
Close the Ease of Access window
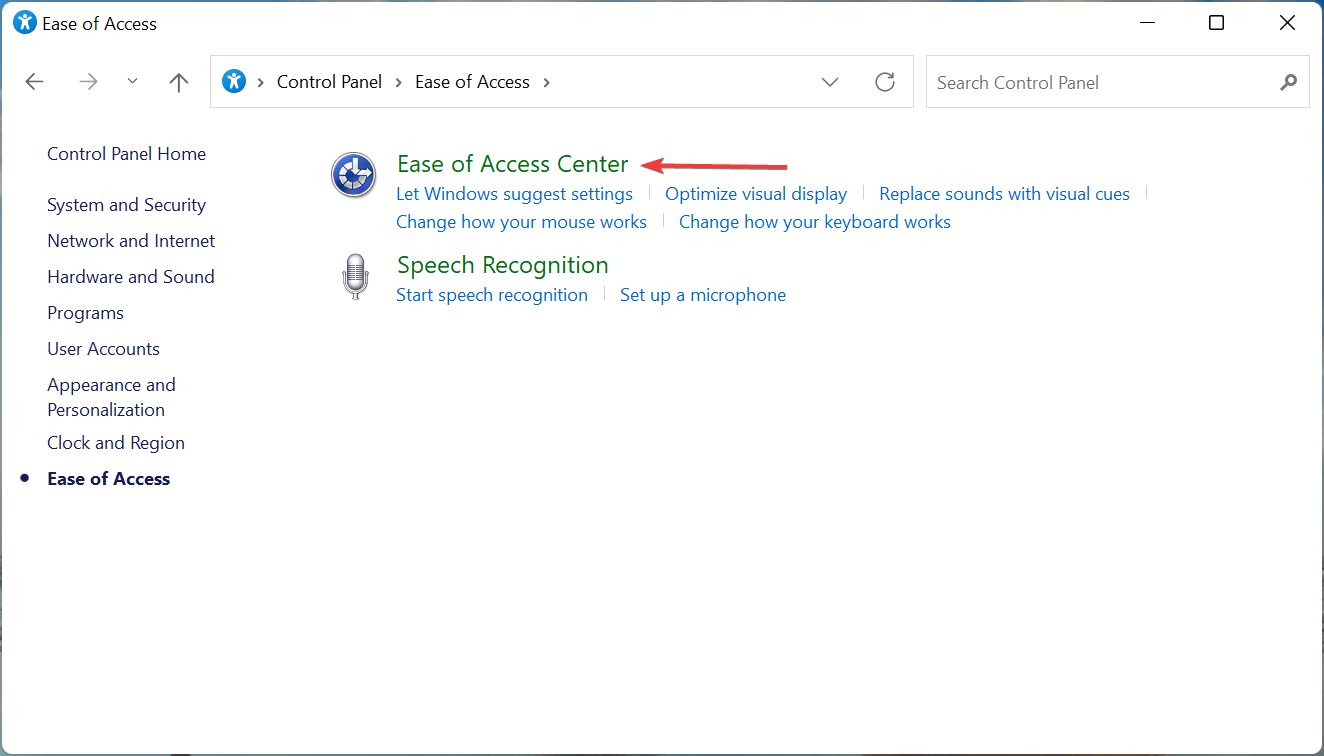click(1287, 23)
